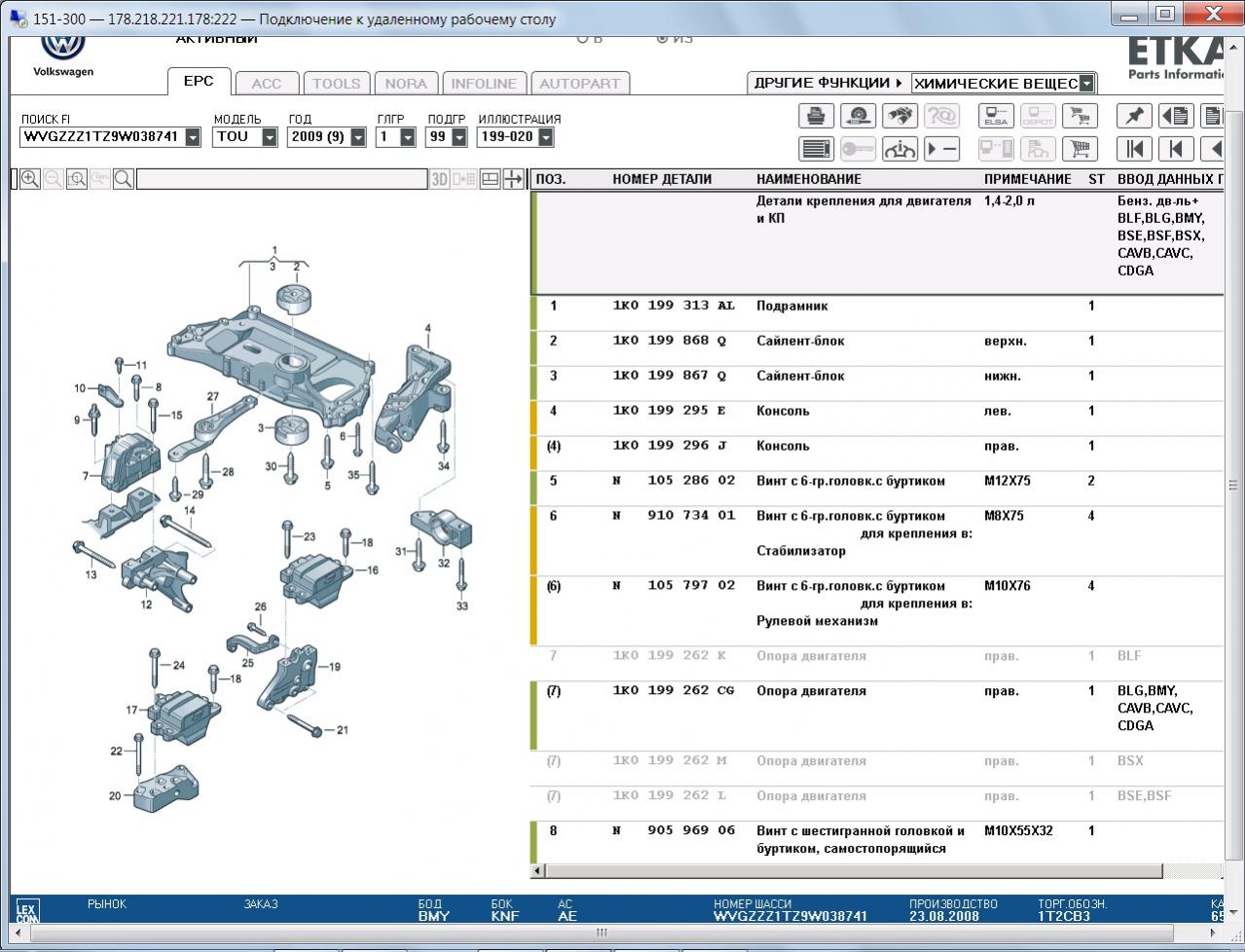Click the bottom window horizontal scrollbar
Viewport: 1245px width, 952px height.
[602, 933]
